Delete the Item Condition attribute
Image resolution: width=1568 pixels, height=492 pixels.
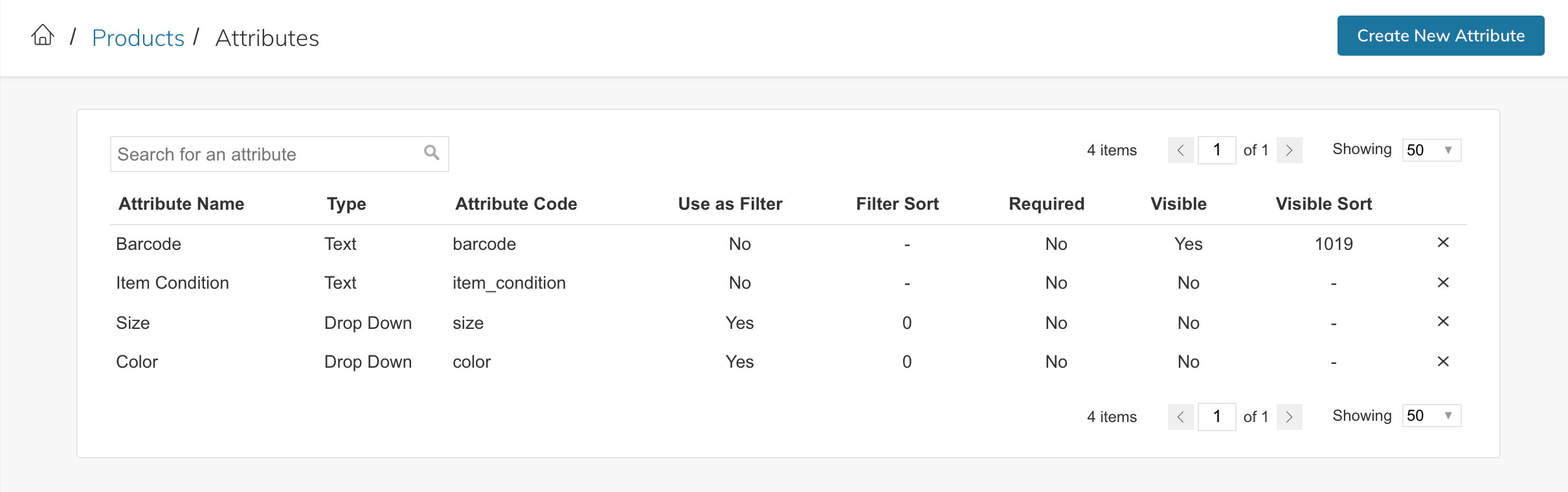(x=1443, y=283)
